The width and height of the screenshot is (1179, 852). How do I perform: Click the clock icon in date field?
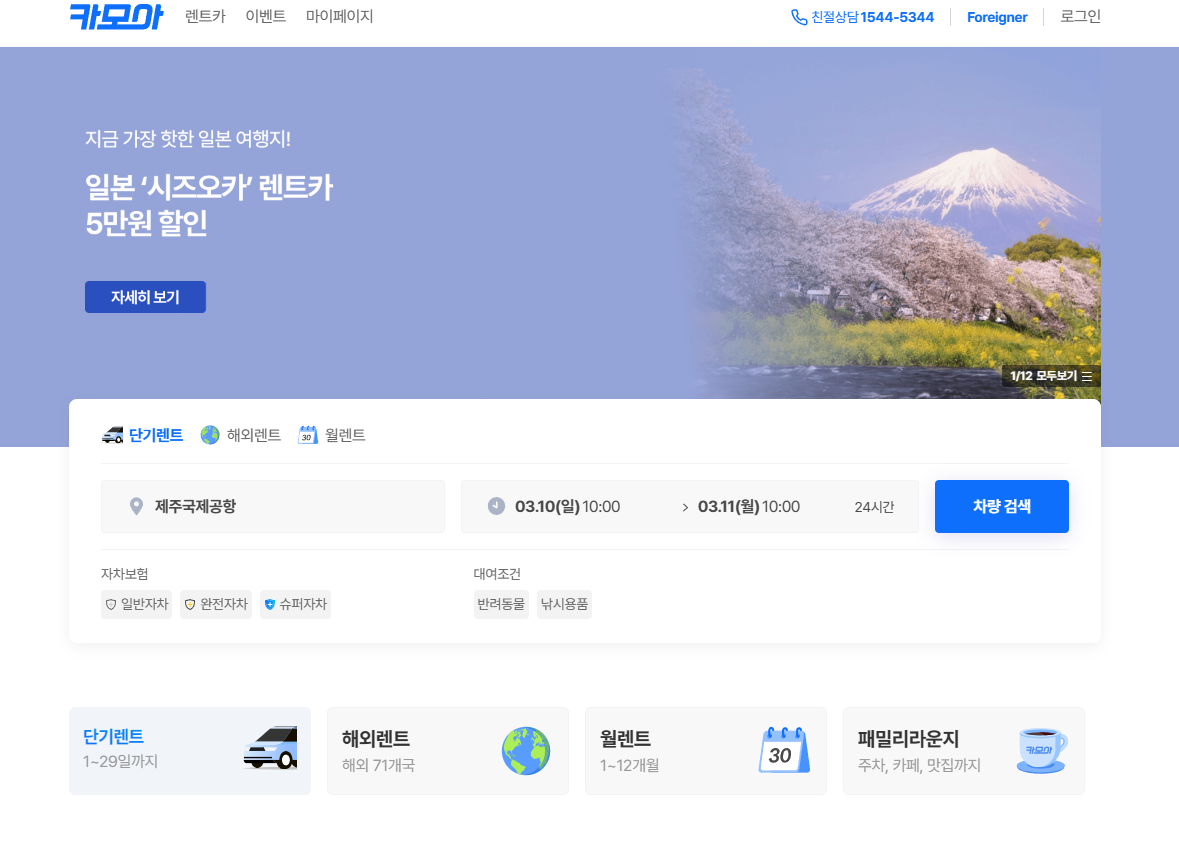coord(496,506)
